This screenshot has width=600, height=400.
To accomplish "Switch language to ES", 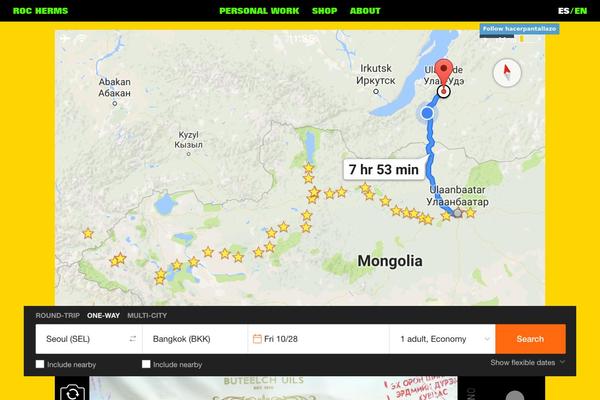I will point(563,11).
